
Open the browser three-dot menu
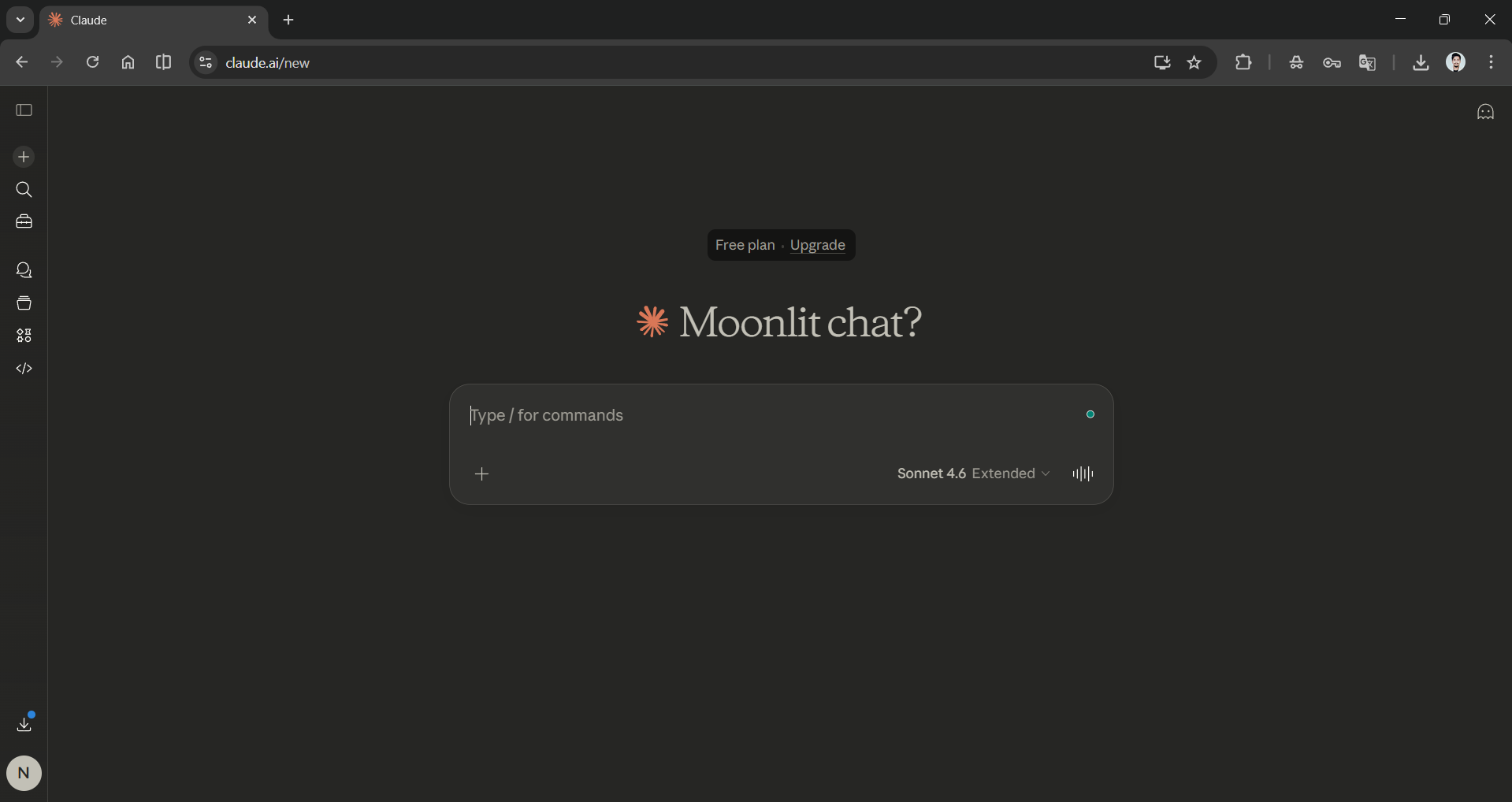pyautogui.click(x=1491, y=63)
